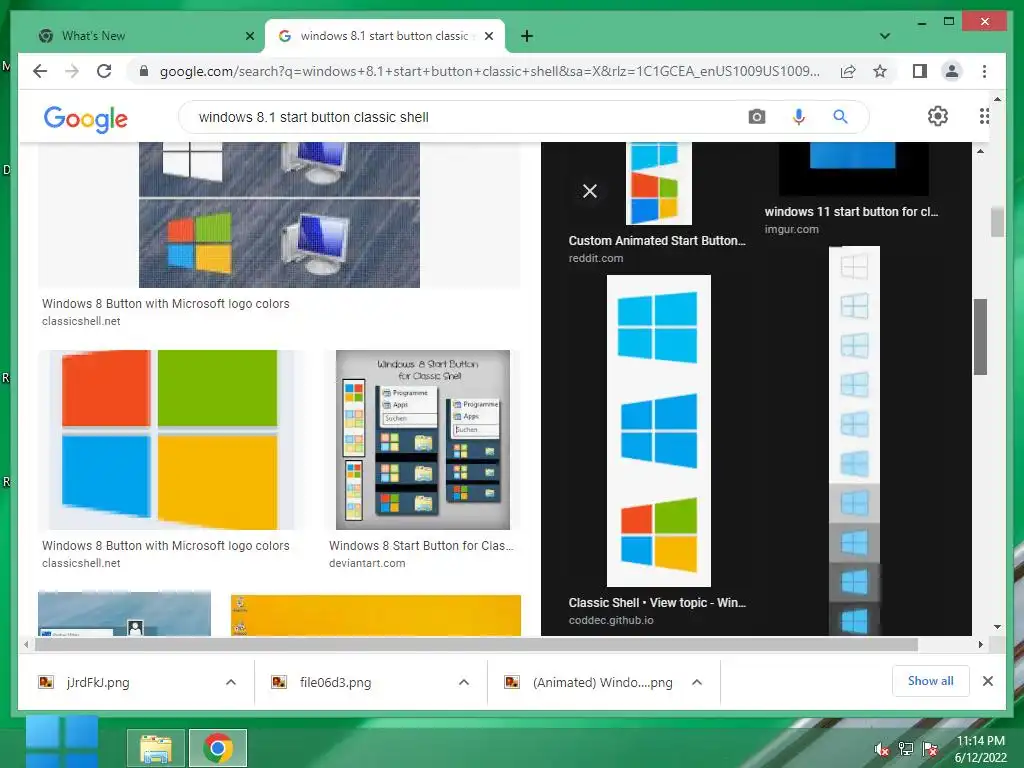Click the page horizontal scrollbar
The width and height of the screenshot is (1024, 768).
[x=476, y=645]
